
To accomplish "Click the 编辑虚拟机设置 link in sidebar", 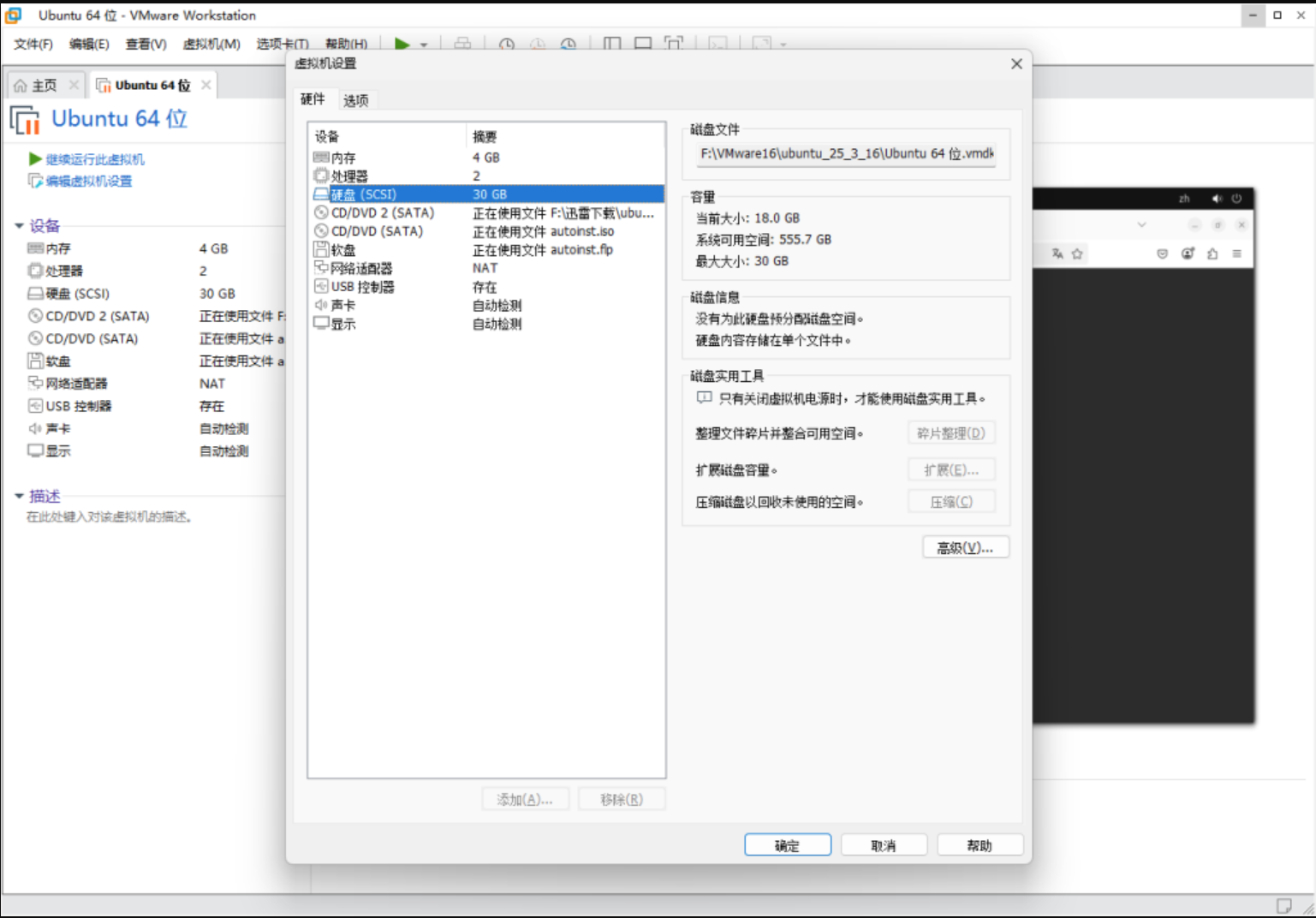I will pyautogui.click(x=88, y=181).
